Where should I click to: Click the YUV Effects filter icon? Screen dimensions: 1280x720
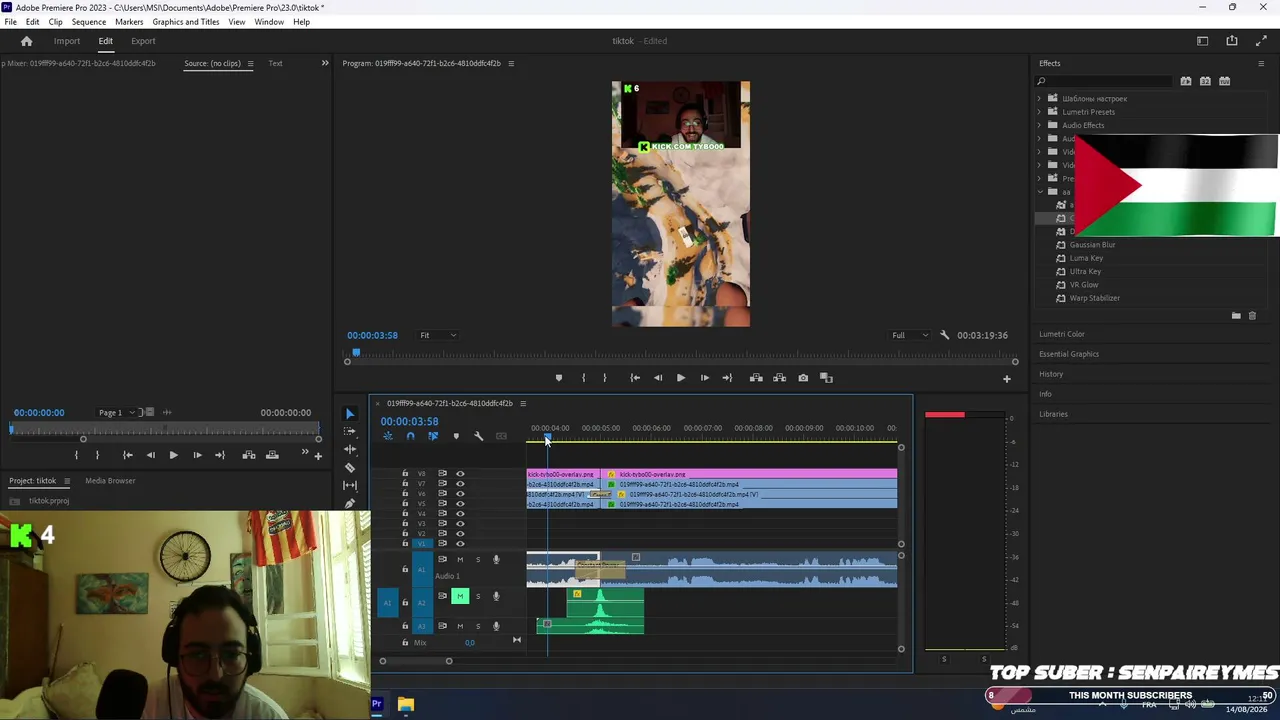click(x=1225, y=81)
